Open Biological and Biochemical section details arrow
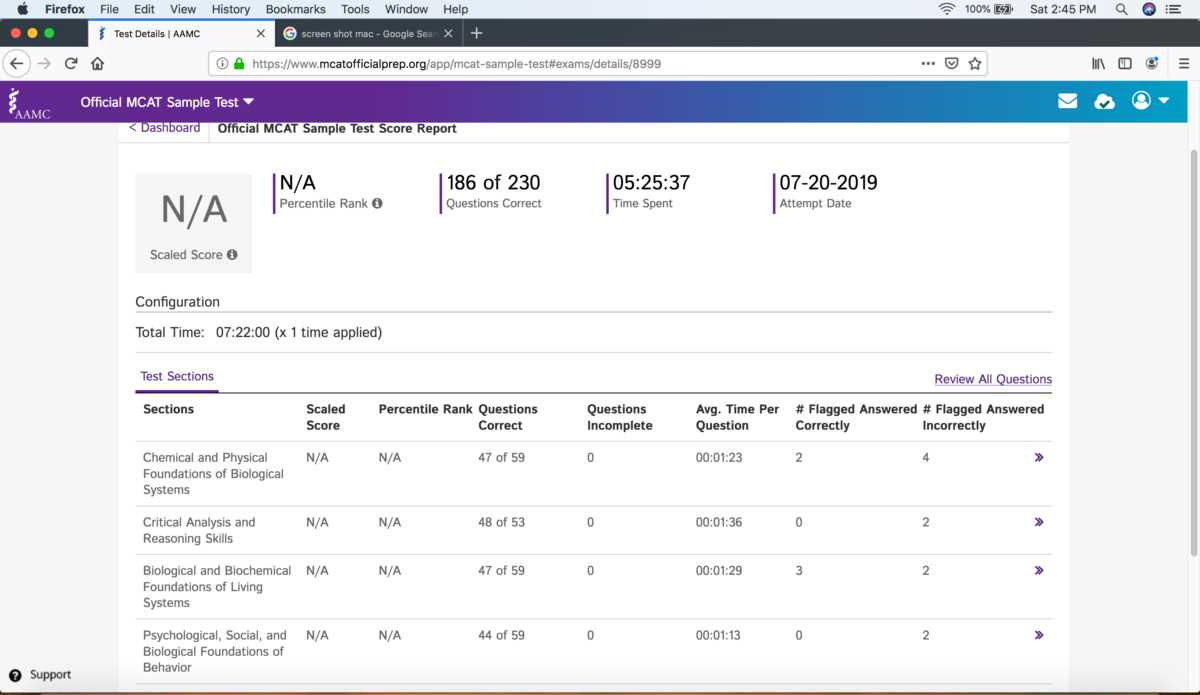The height and width of the screenshot is (695, 1200). [x=1039, y=570]
